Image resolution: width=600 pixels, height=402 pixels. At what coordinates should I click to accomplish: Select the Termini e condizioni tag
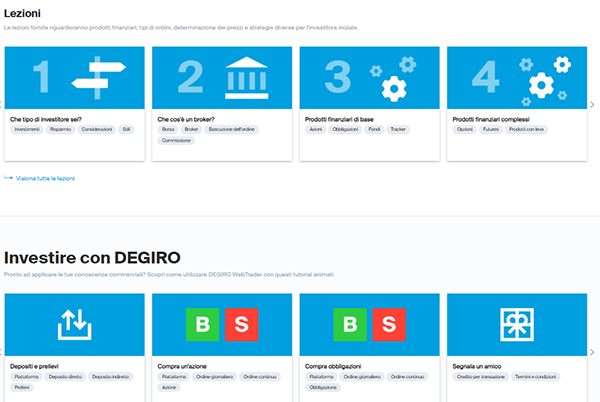click(x=535, y=377)
